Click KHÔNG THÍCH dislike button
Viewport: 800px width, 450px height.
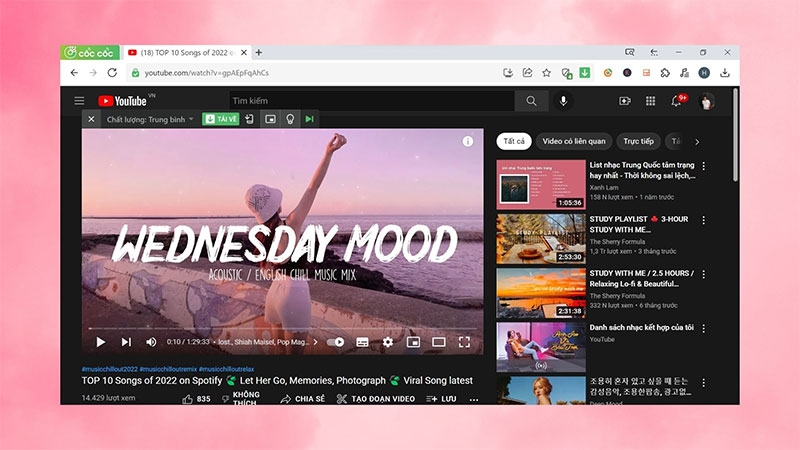coord(241,398)
